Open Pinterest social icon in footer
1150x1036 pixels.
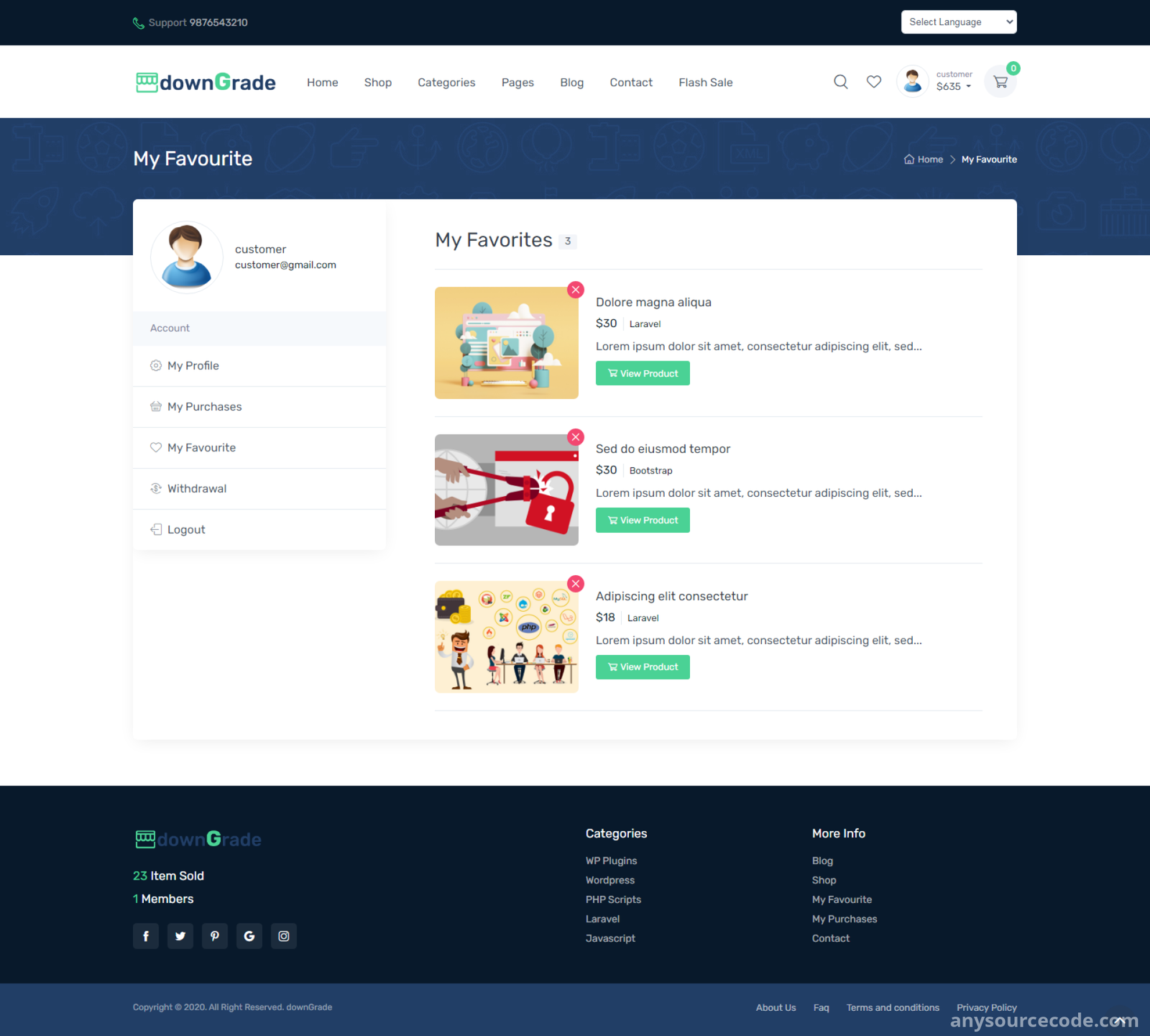click(215, 936)
